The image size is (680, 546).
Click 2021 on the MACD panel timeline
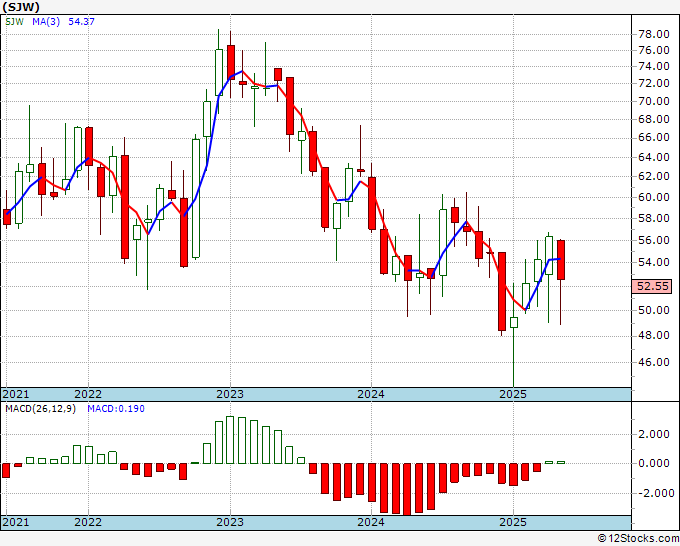click(x=16, y=522)
